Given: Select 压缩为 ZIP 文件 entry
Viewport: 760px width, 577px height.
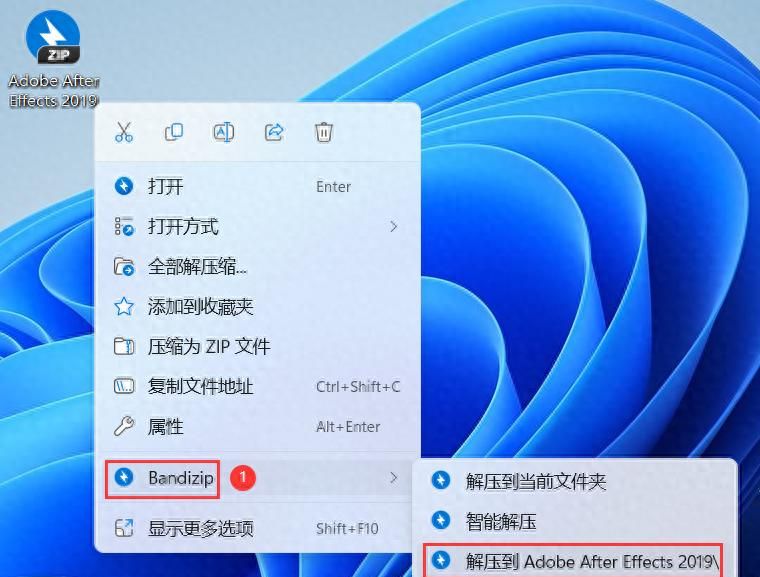Looking at the screenshot, I should click(x=257, y=346).
